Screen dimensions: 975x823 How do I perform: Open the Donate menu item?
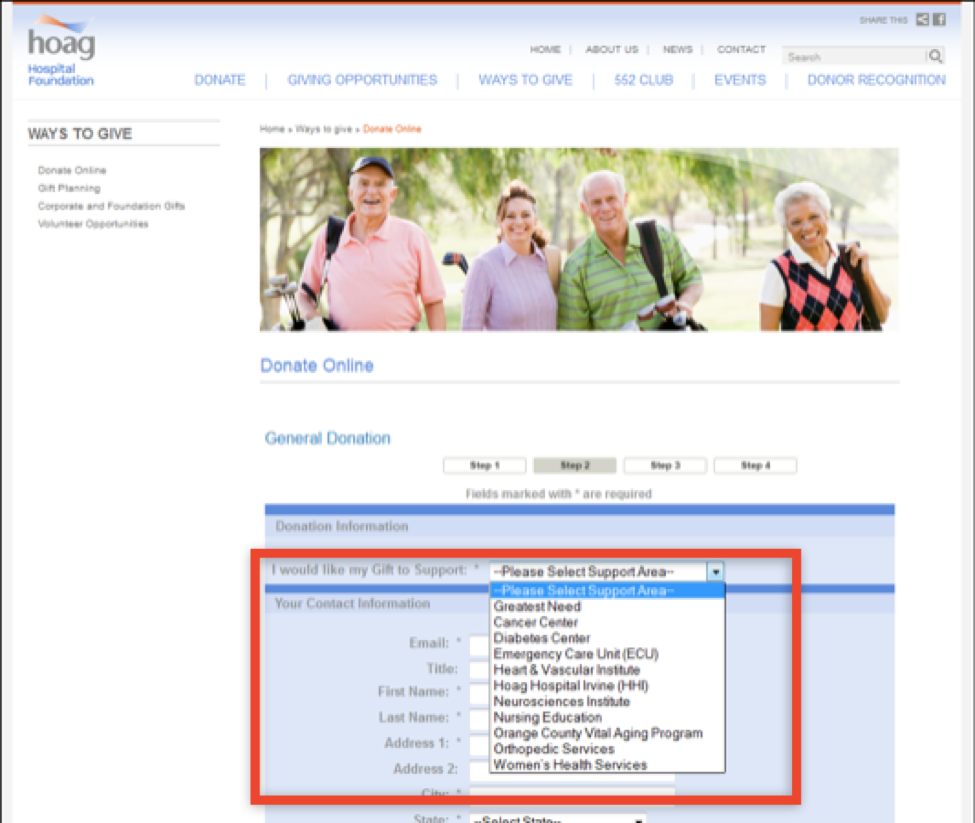click(220, 80)
